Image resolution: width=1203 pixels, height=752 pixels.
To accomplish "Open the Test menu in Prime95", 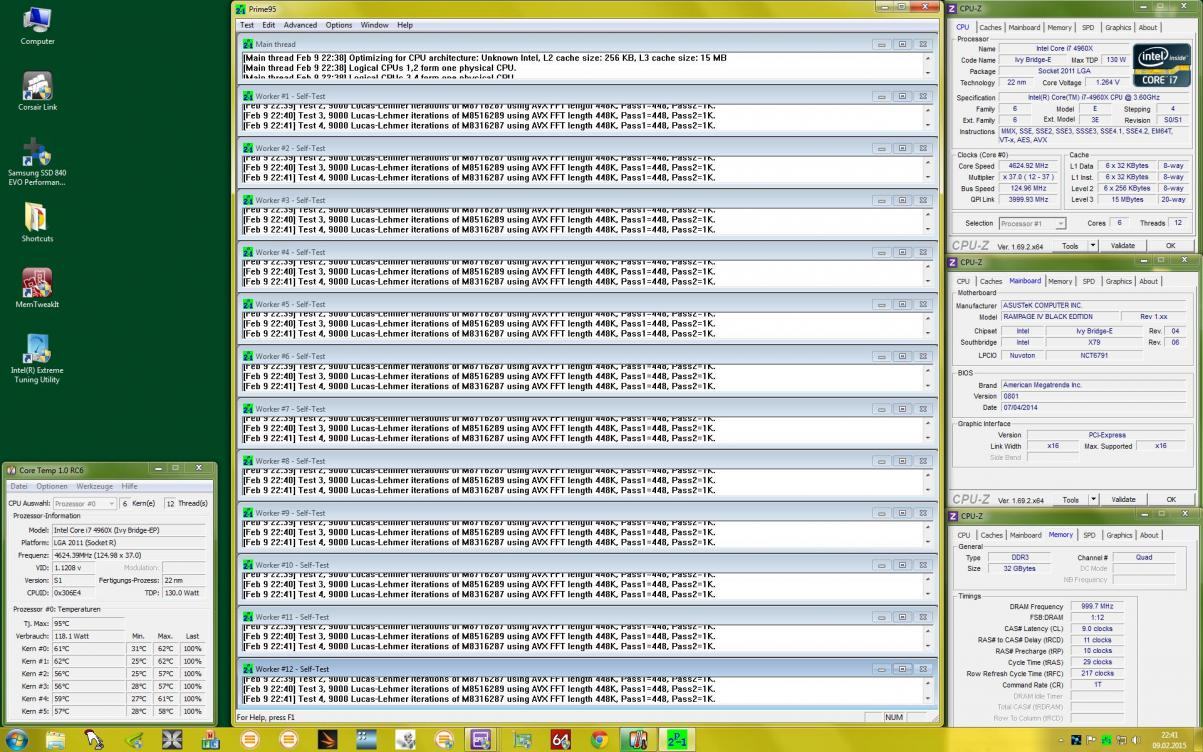I will (247, 25).
